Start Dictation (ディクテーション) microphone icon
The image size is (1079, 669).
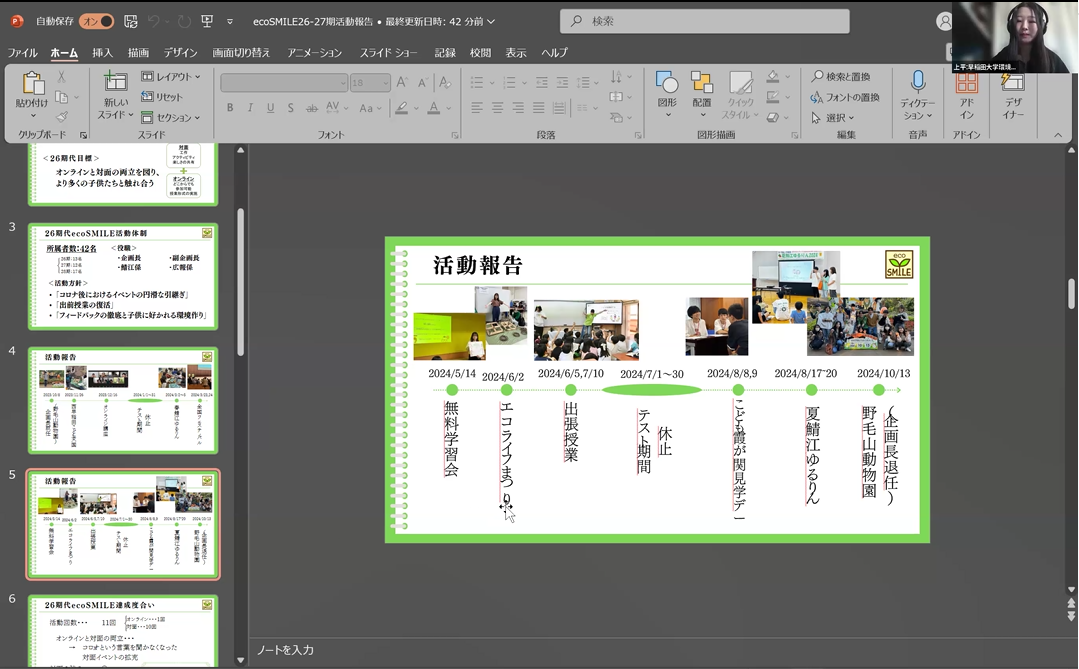tap(917, 82)
